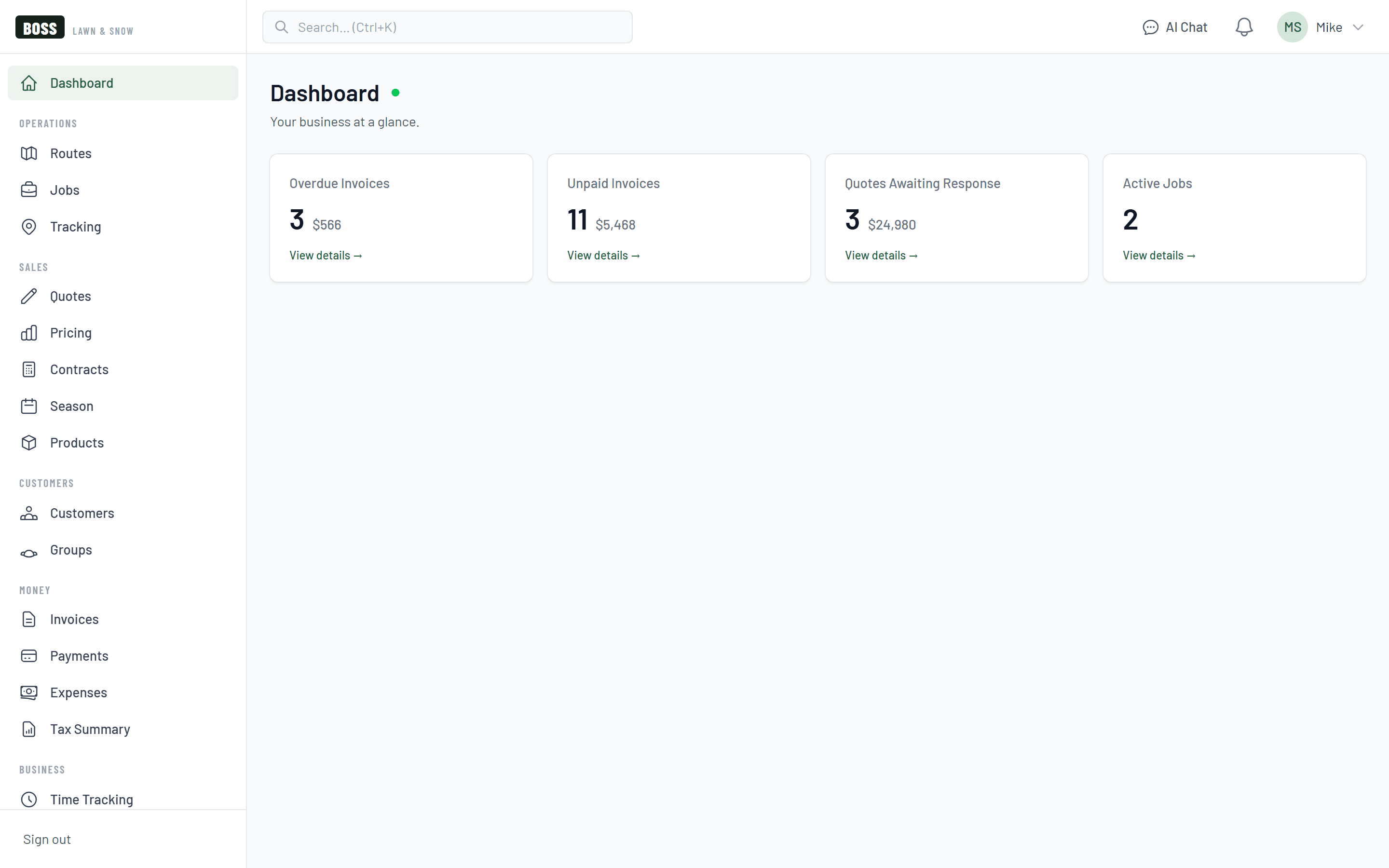
Task: Click the AI Chat bubble icon
Action: (x=1150, y=27)
